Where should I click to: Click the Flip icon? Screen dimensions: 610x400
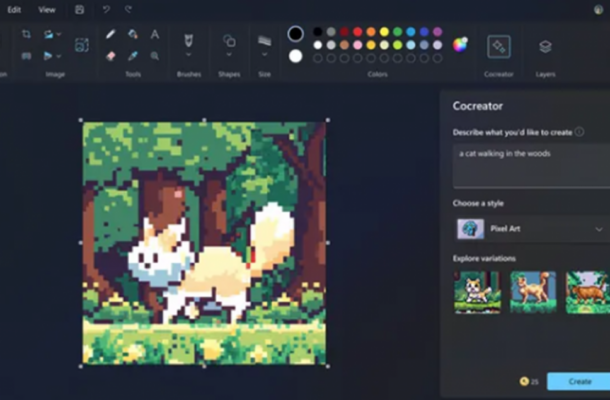pyautogui.click(x=48, y=56)
